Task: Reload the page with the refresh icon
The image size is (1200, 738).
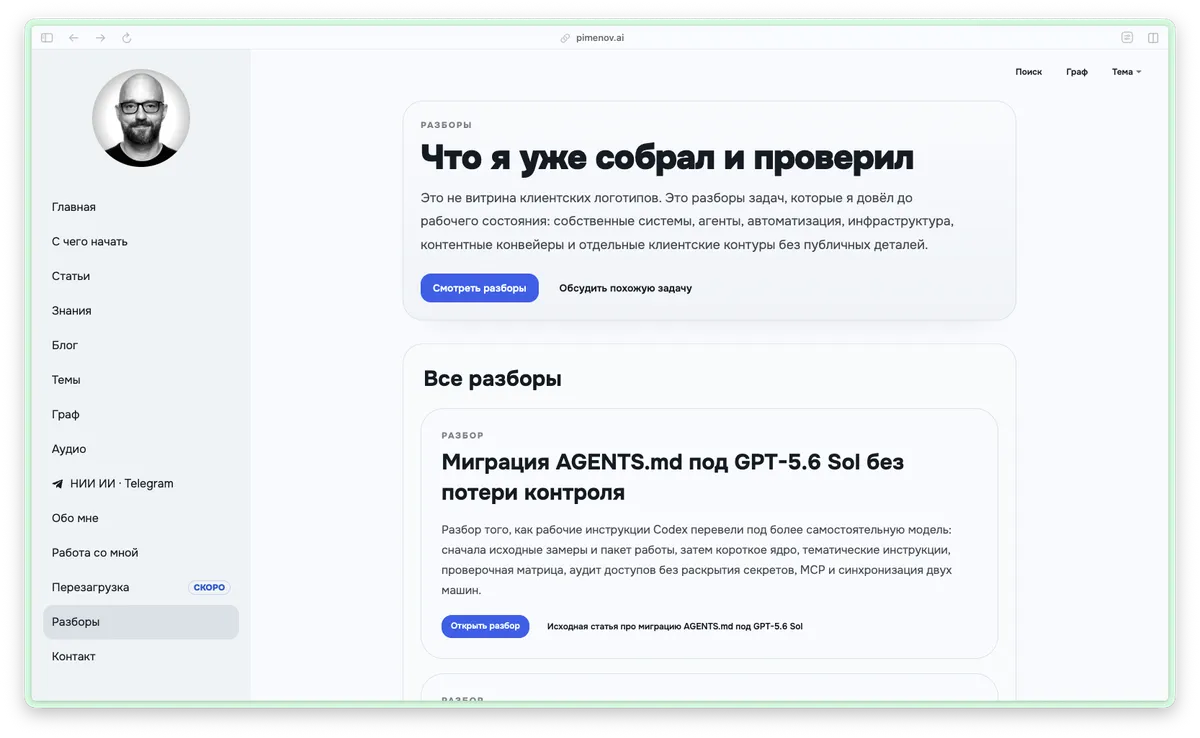Action: coord(127,38)
